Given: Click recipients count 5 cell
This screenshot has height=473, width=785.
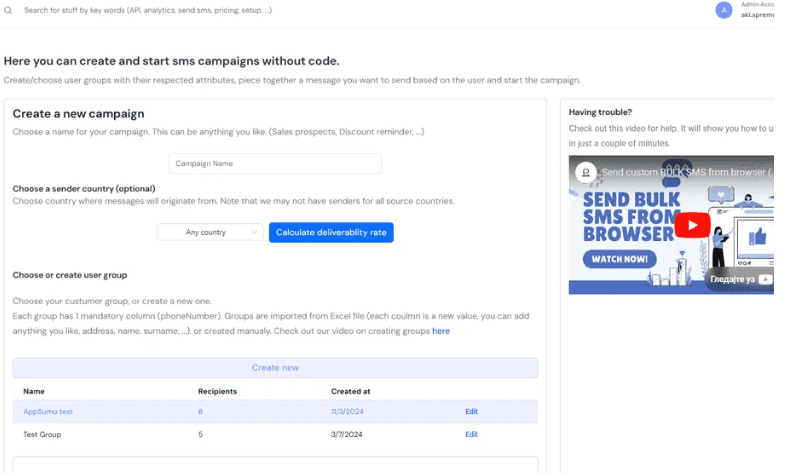Looking at the screenshot, I should [200, 434].
